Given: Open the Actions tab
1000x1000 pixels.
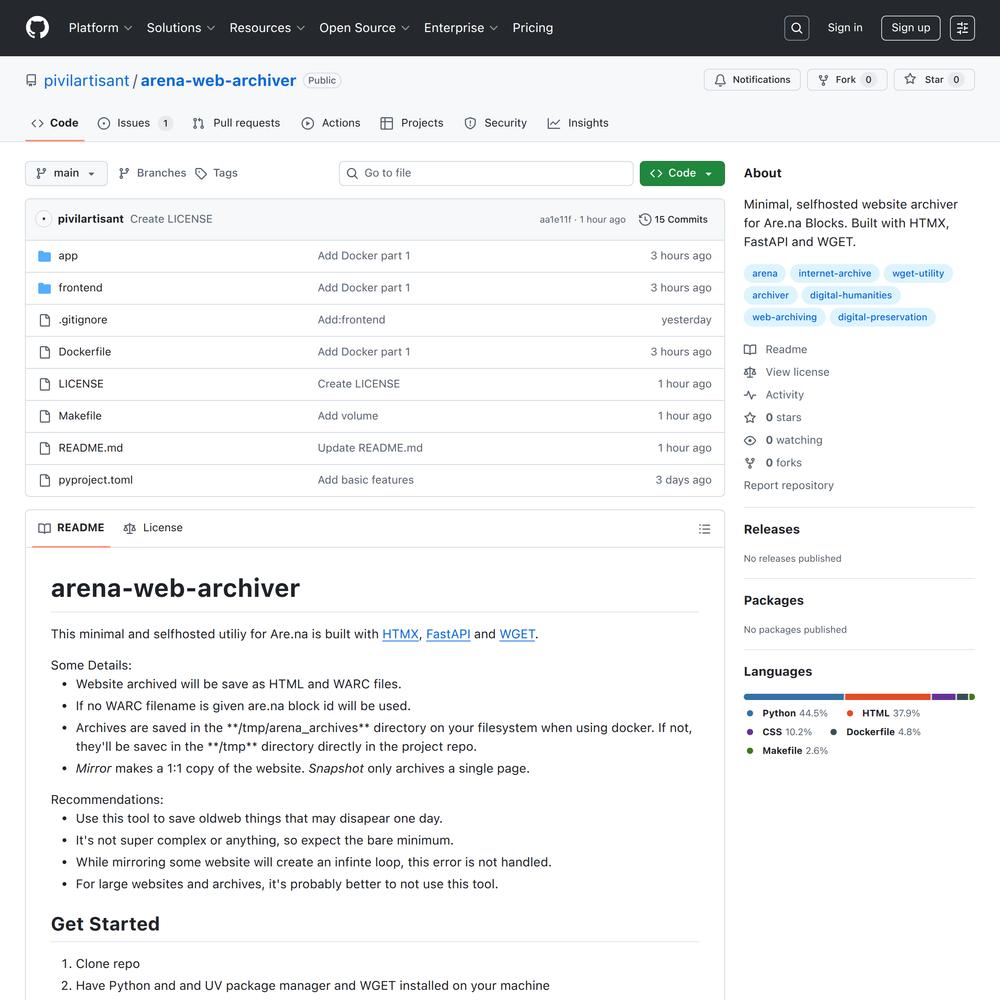Looking at the screenshot, I should [x=331, y=123].
